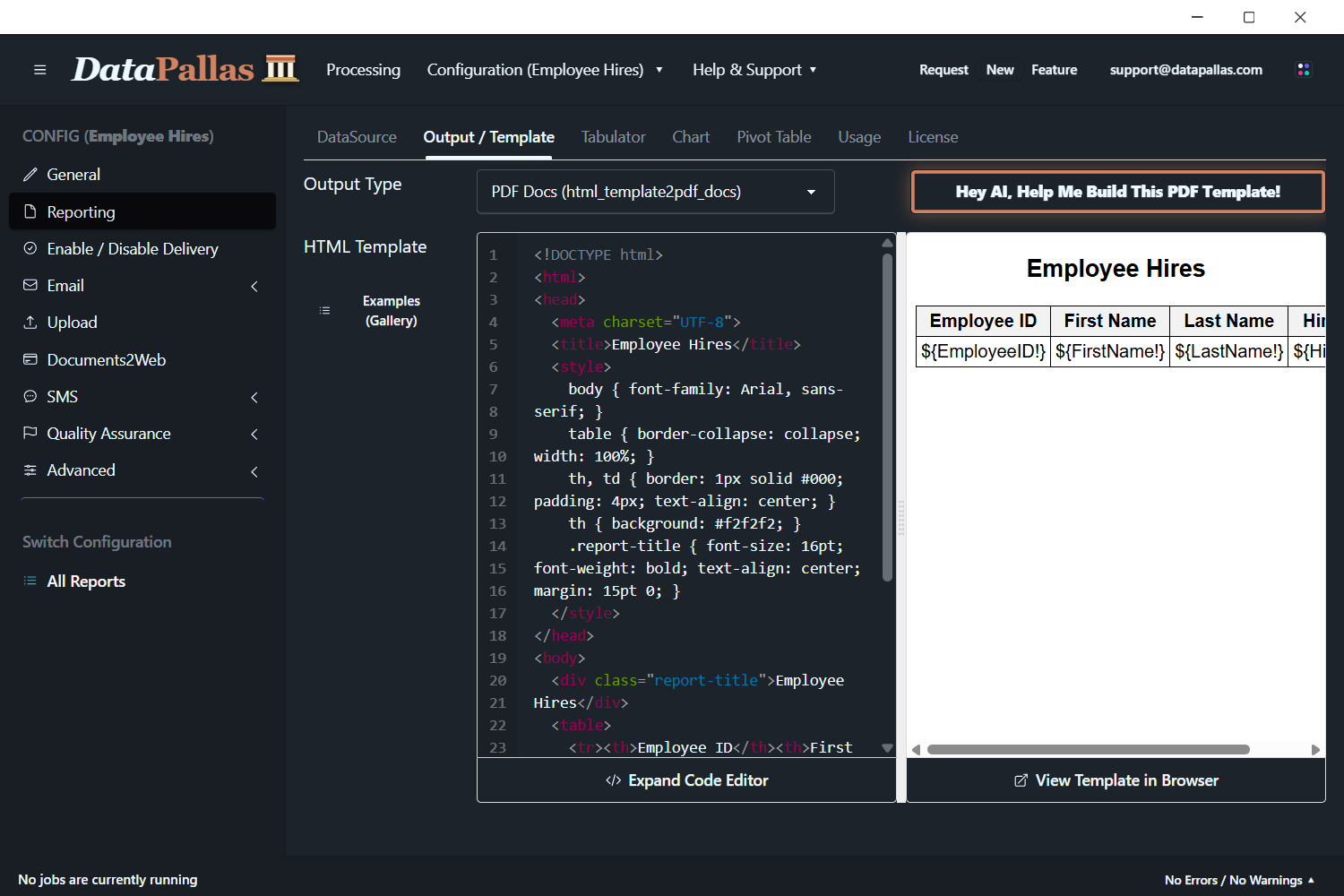The height and width of the screenshot is (896, 1344).
Task: Click the up caret next to No Errors status
Action: tap(1312, 880)
